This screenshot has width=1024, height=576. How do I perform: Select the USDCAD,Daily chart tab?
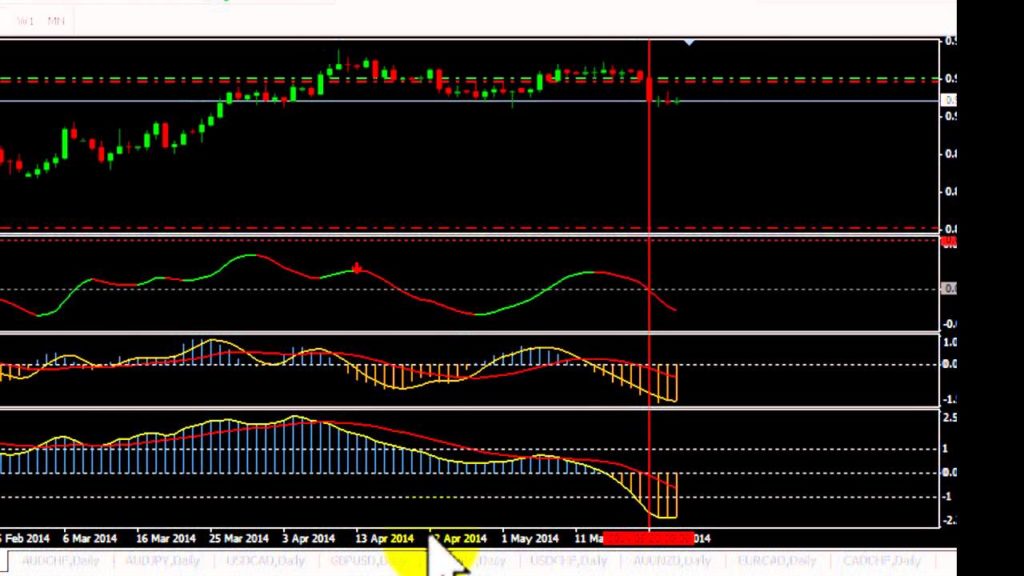(265, 561)
